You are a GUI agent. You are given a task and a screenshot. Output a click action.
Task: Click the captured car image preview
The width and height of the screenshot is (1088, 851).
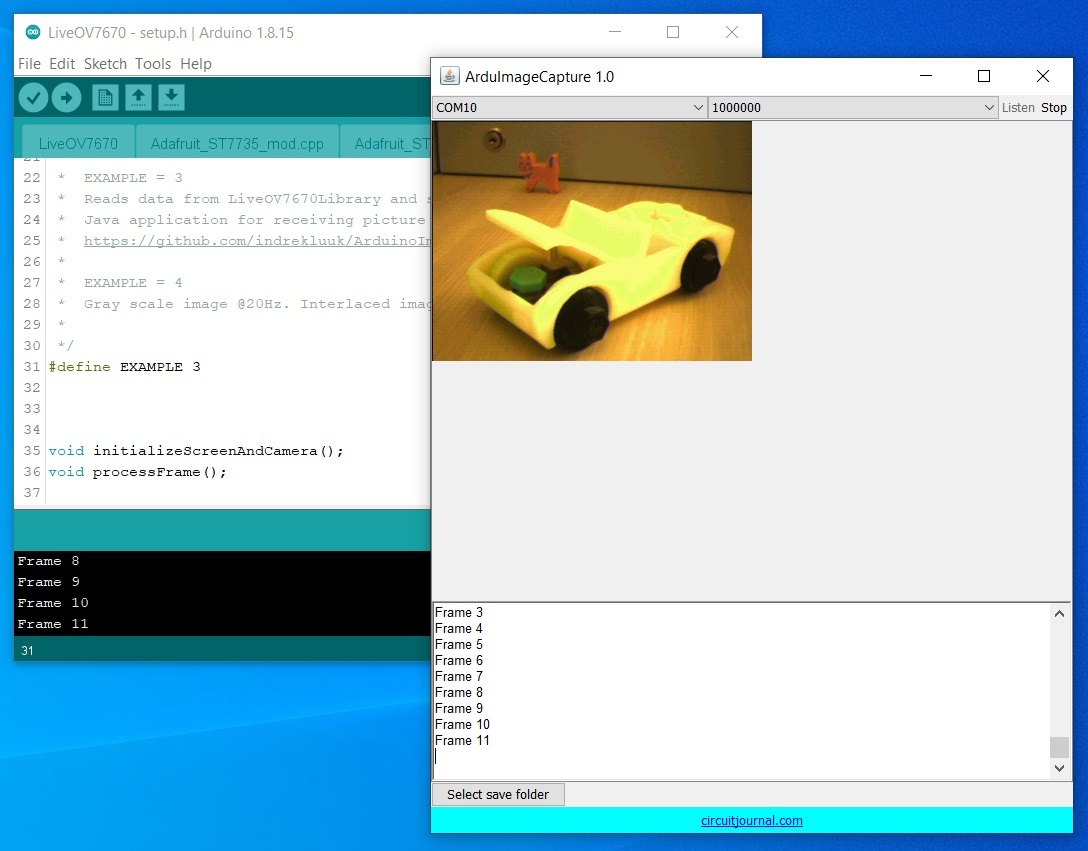pos(591,241)
